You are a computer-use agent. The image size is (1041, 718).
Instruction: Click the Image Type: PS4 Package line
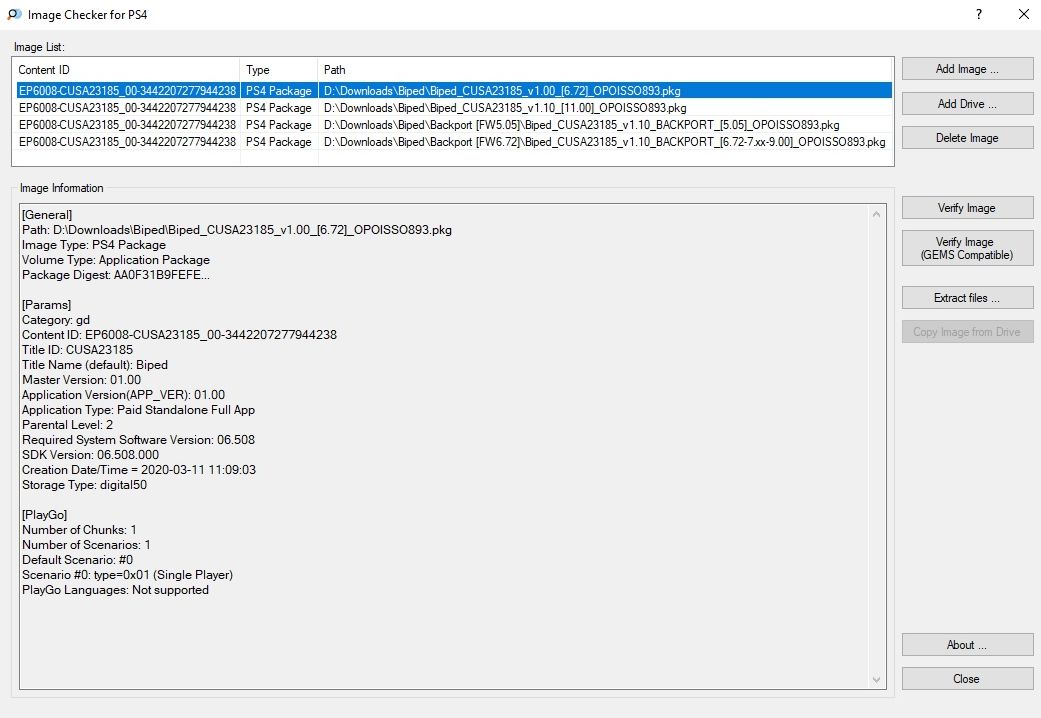click(x=94, y=245)
